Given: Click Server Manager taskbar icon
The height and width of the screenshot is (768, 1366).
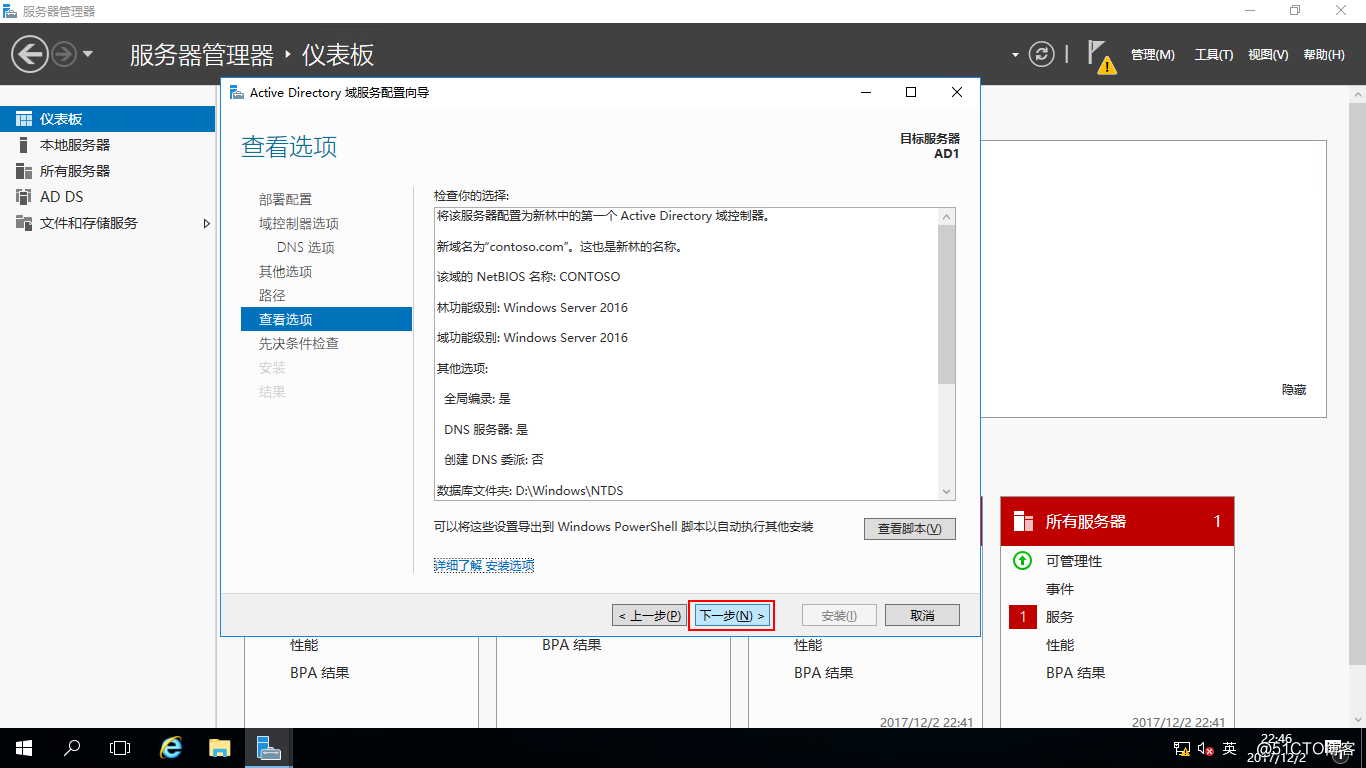Looking at the screenshot, I should [x=268, y=748].
